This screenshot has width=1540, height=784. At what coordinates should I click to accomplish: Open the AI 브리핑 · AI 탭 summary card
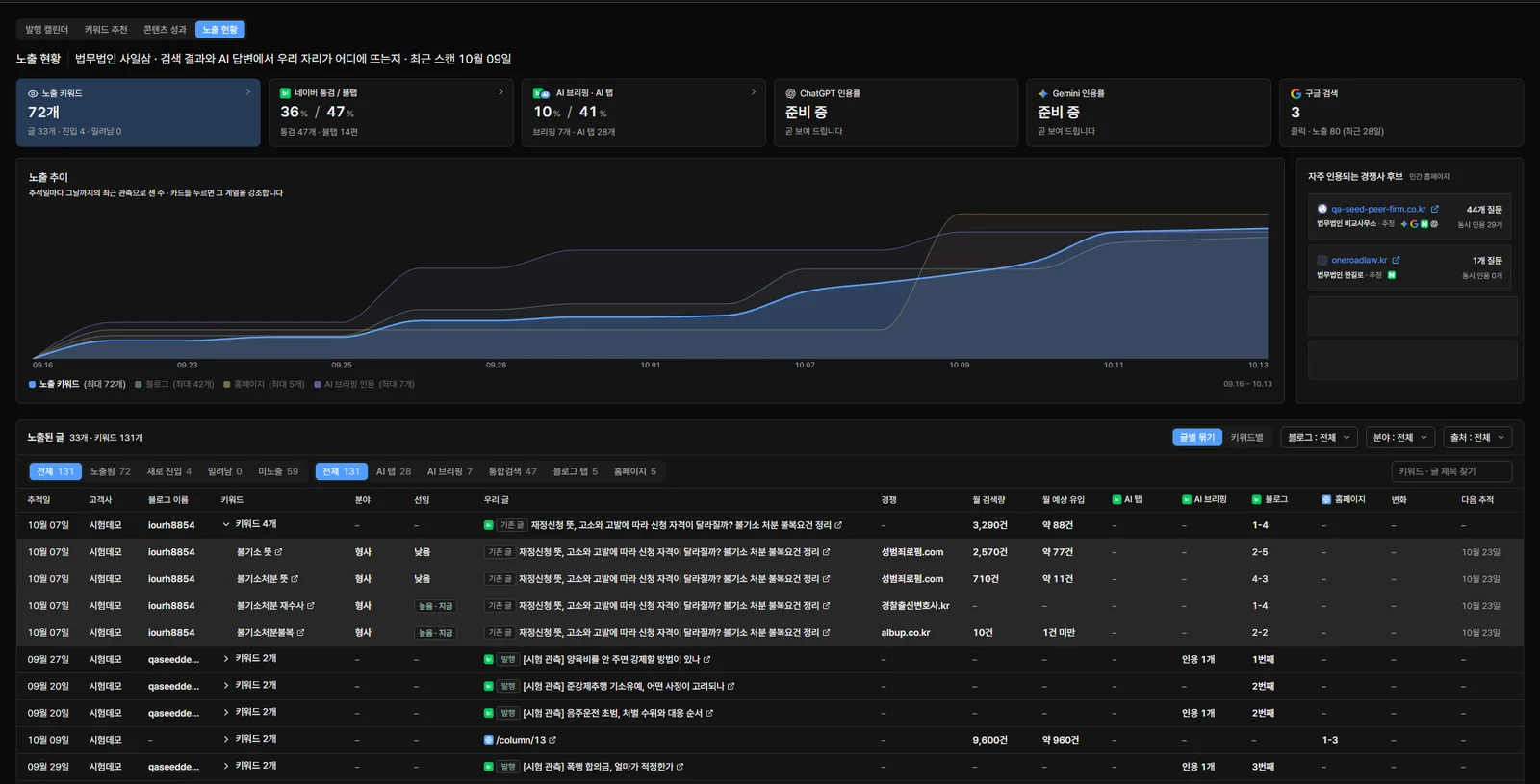(644, 113)
